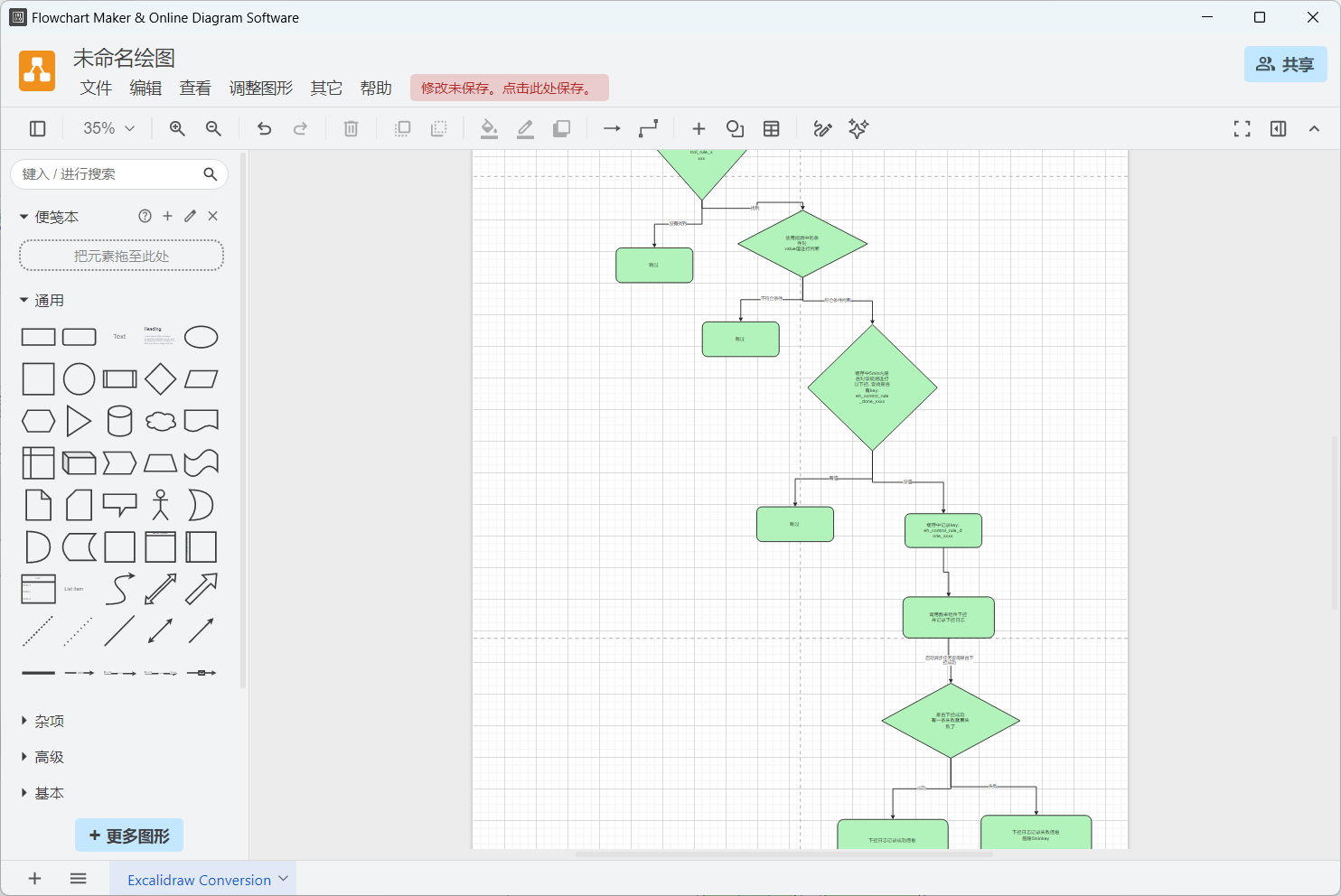
Task: Expand the 杂项 shape category
Action: coord(49,721)
